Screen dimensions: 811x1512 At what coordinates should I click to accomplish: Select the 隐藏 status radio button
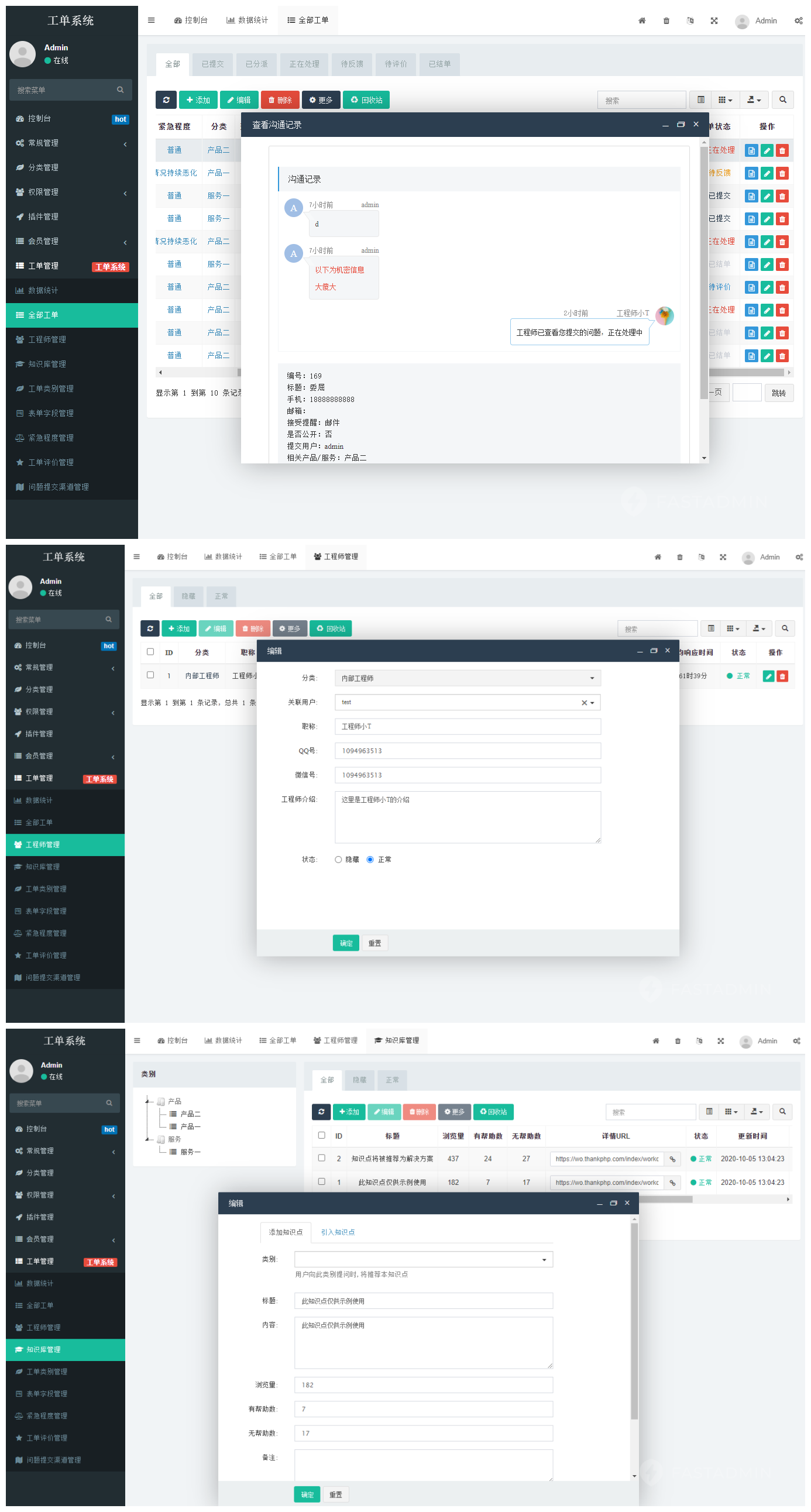(x=338, y=860)
